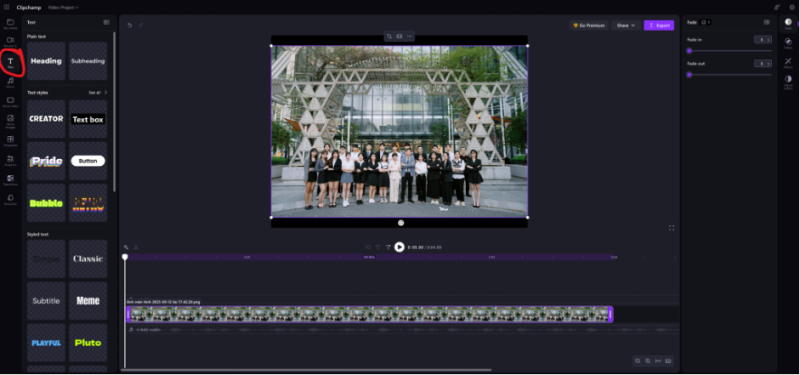
Task: Choose the PLAYFUL styled text
Action: (x=46, y=342)
